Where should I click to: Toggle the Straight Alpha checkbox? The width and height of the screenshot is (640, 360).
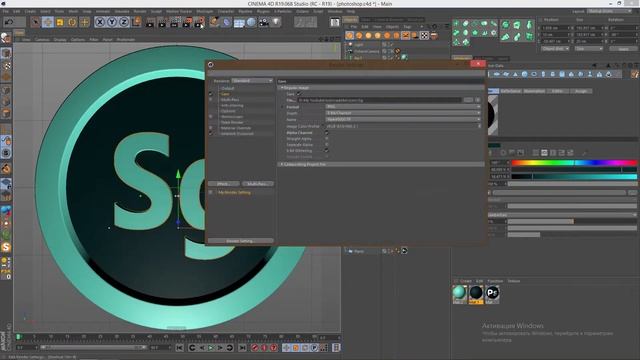[327, 139]
